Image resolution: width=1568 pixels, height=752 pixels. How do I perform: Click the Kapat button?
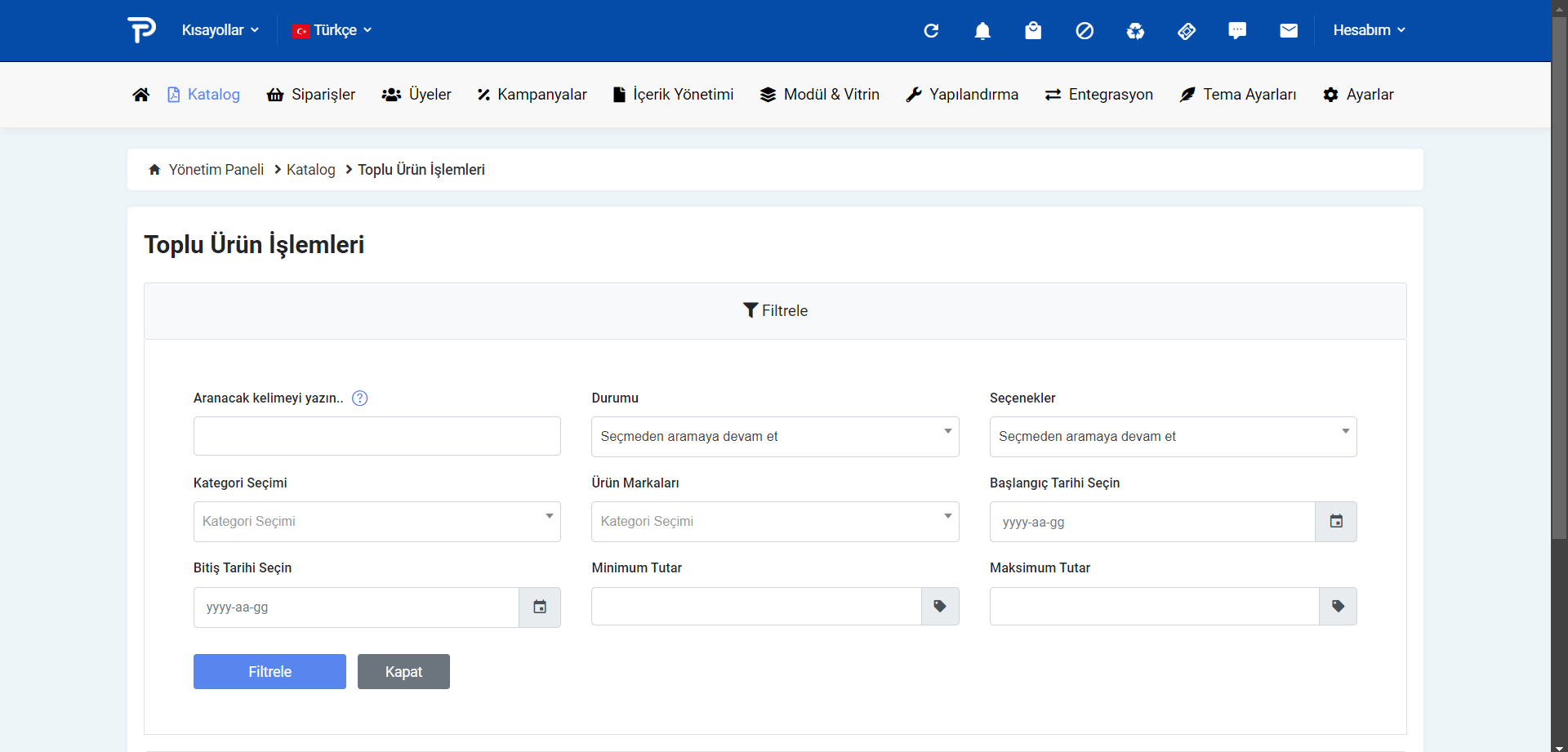coord(403,672)
